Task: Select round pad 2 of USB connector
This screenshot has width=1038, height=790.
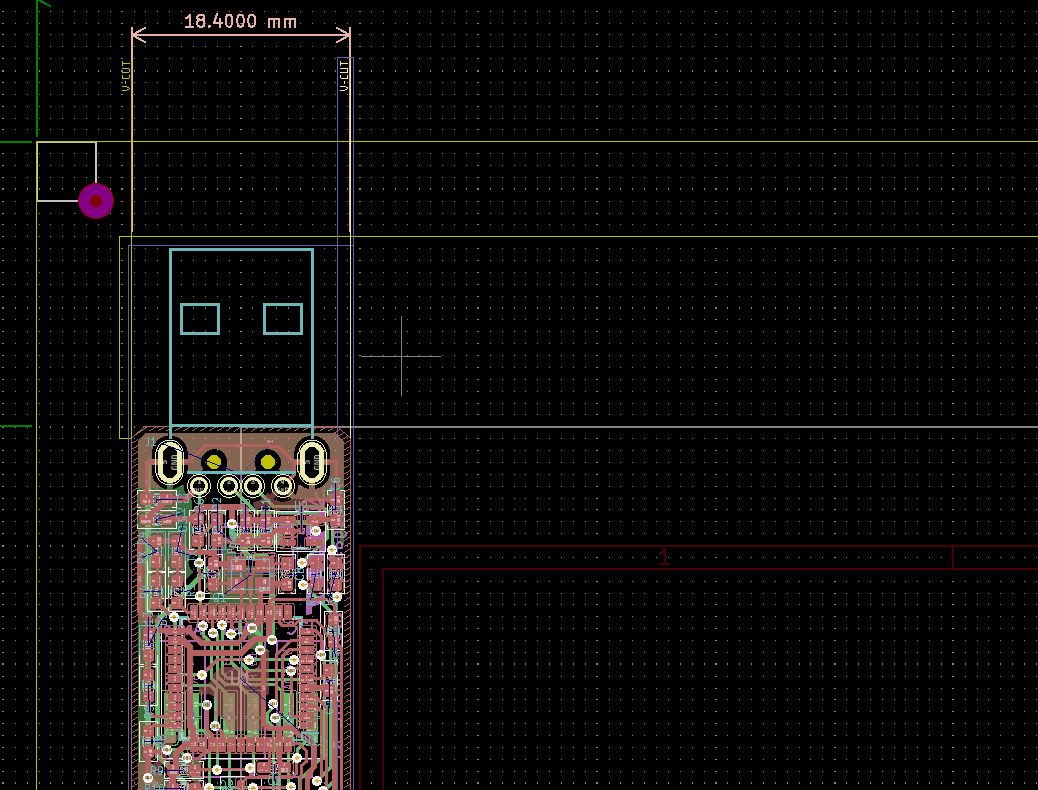Action: [228, 487]
